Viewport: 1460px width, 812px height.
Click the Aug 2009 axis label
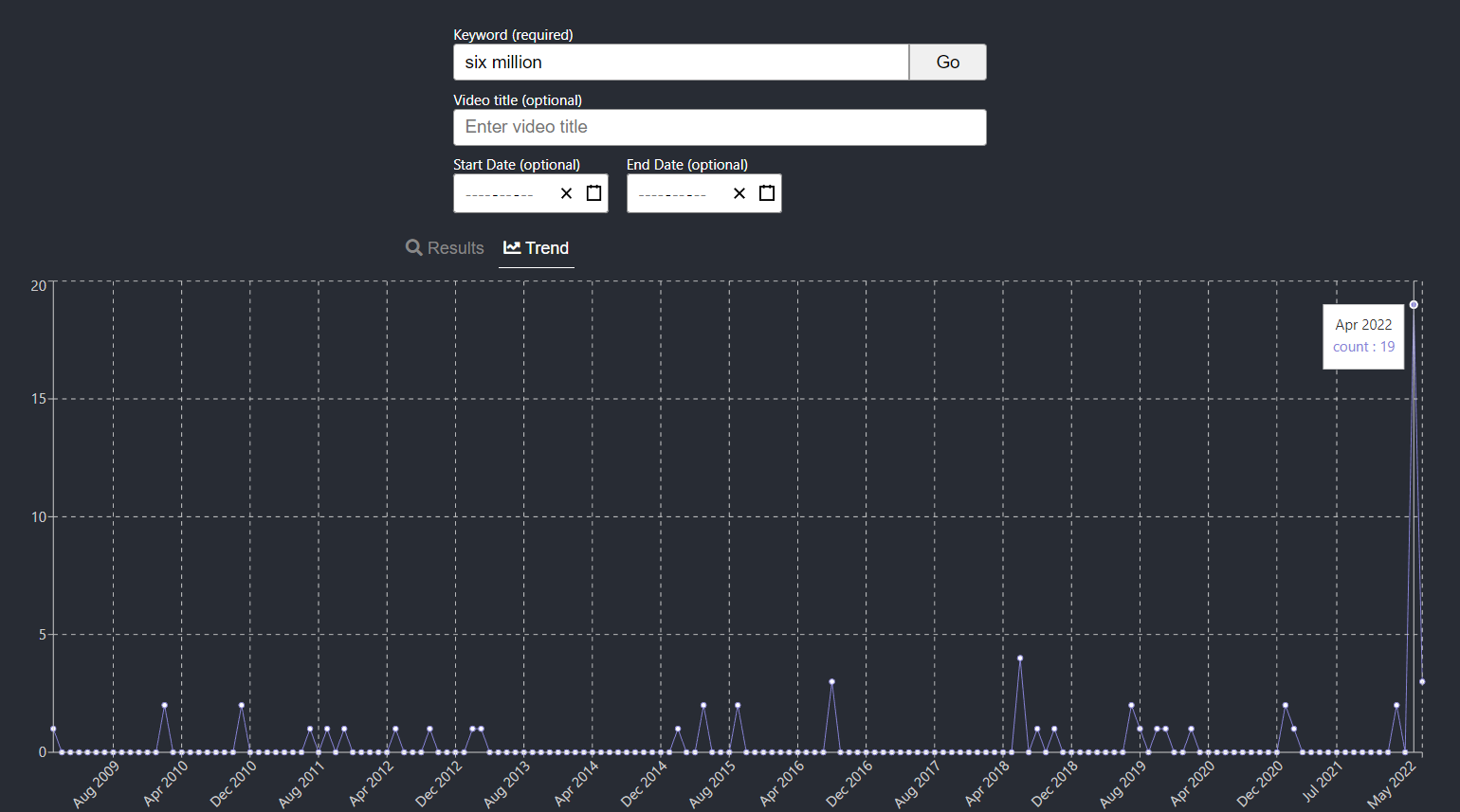point(96,785)
